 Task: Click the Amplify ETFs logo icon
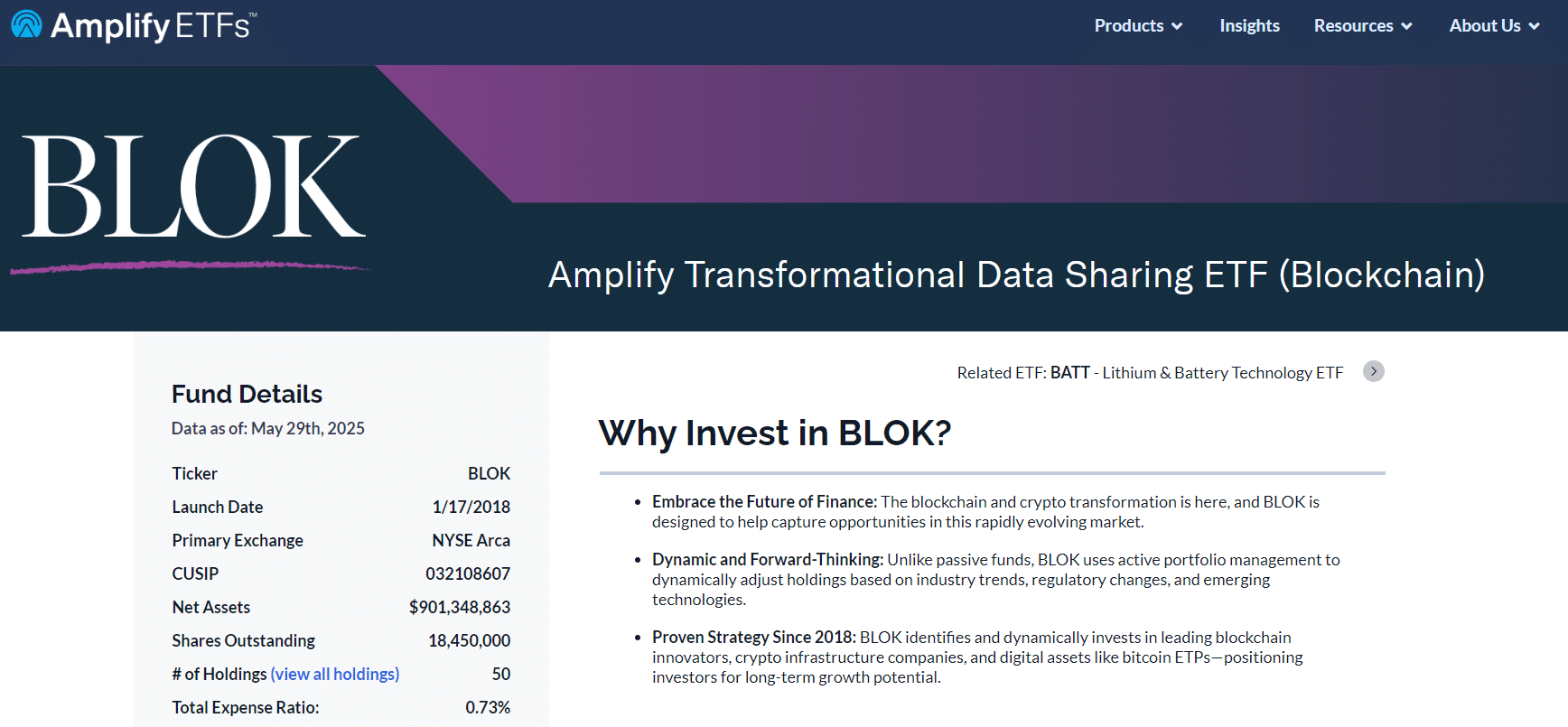26,24
